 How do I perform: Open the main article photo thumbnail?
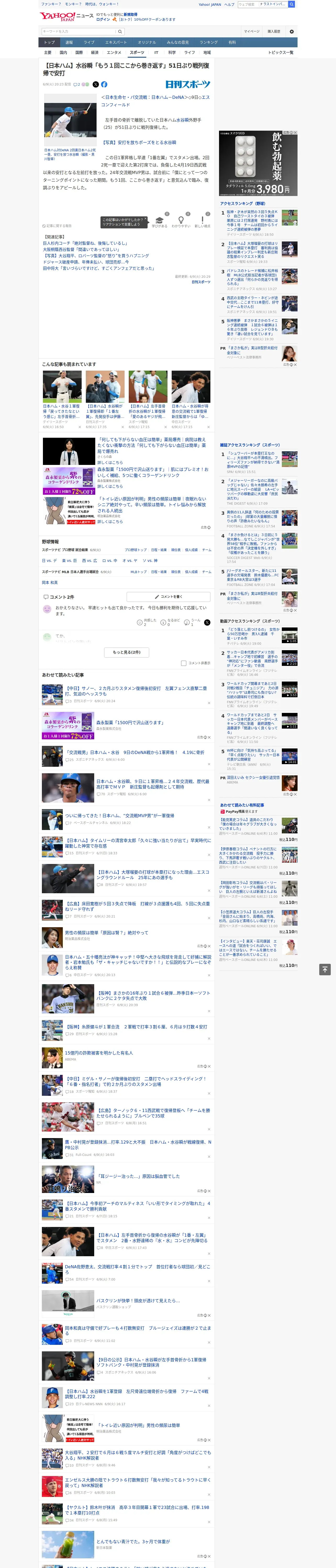coord(70,119)
